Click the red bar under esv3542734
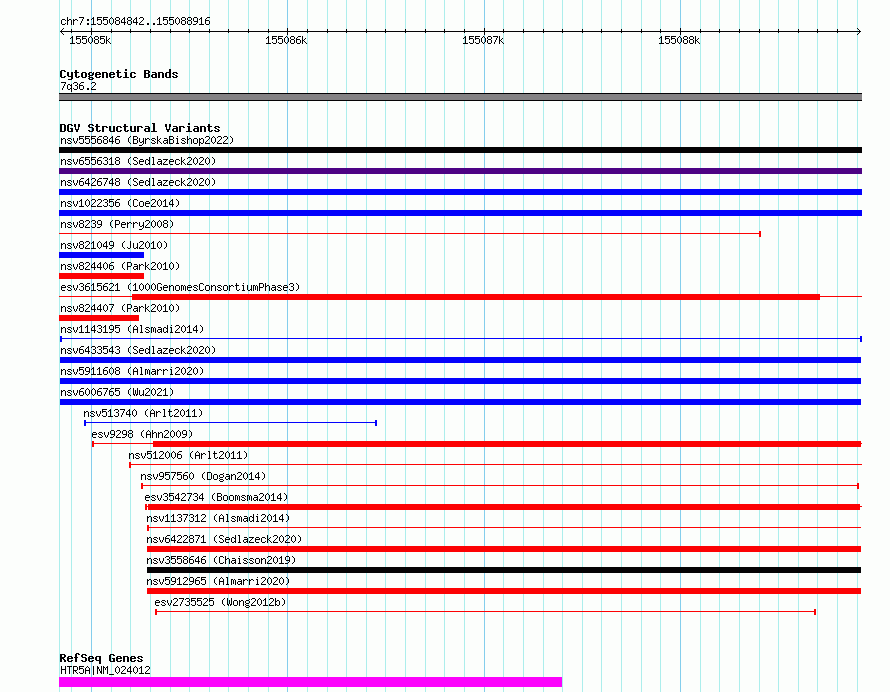890x692 pixels. (503, 507)
